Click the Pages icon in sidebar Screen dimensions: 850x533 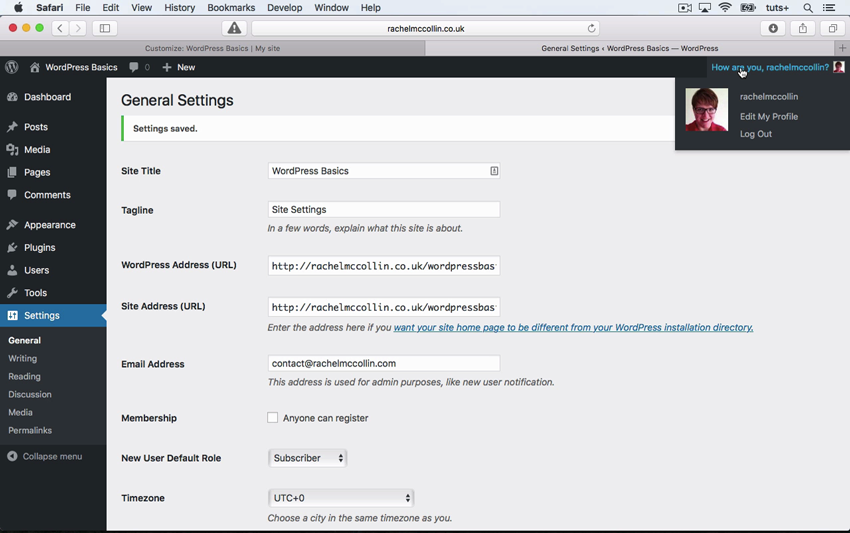[12, 172]
